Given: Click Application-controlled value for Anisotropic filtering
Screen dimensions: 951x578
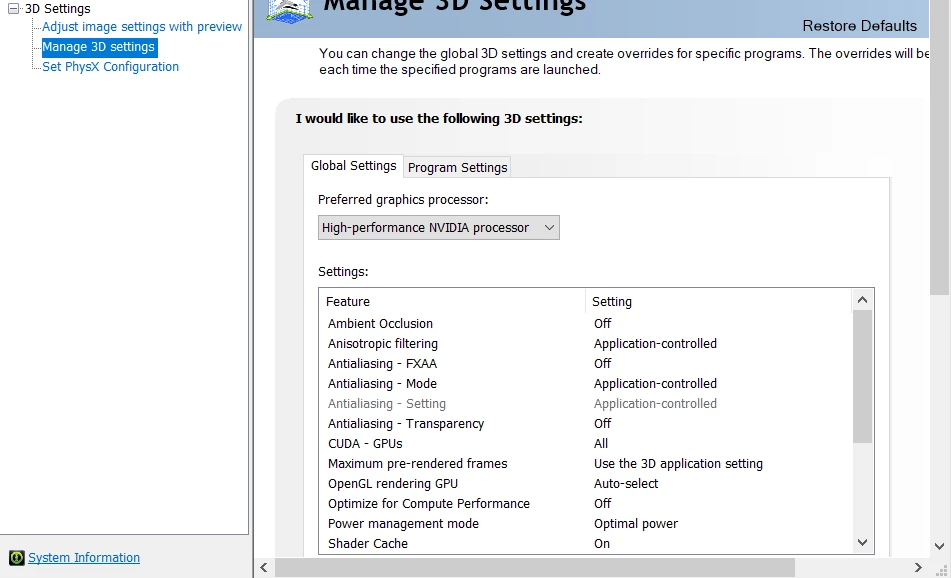Looking at the screenshot, I should (655, 343).
